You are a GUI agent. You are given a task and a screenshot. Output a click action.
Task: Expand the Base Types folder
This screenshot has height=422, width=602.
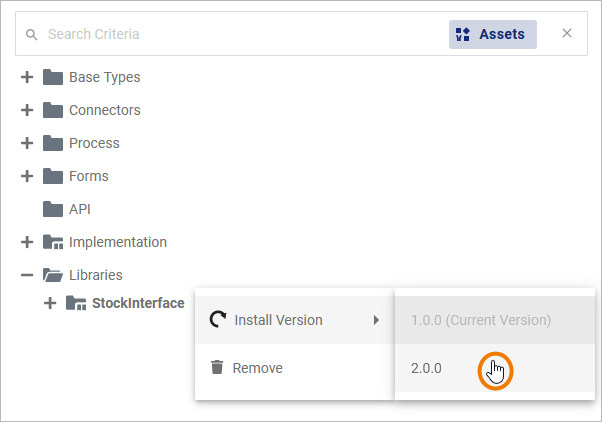[x=27, y=77]
